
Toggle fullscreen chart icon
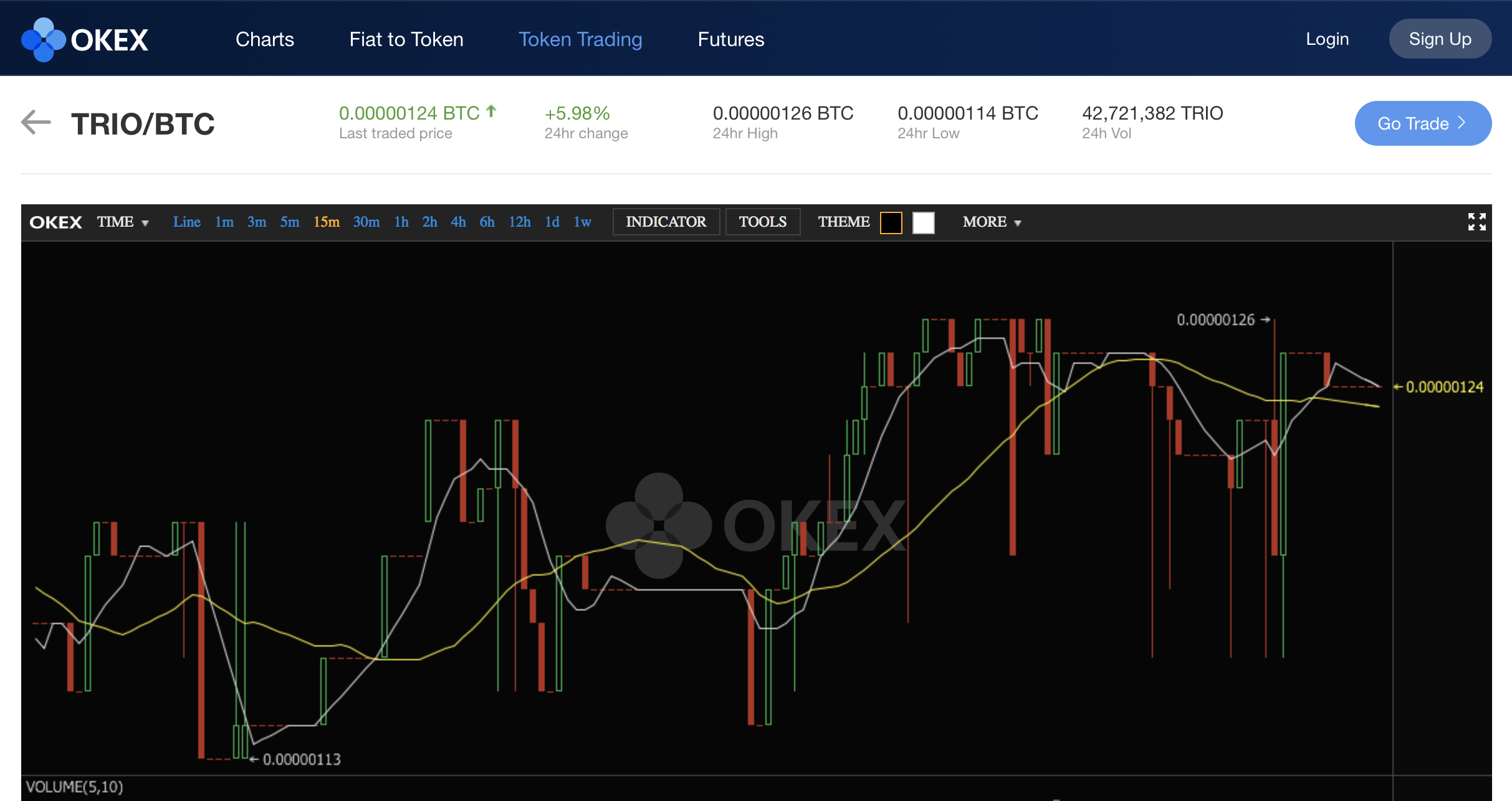pos(1476,222)
